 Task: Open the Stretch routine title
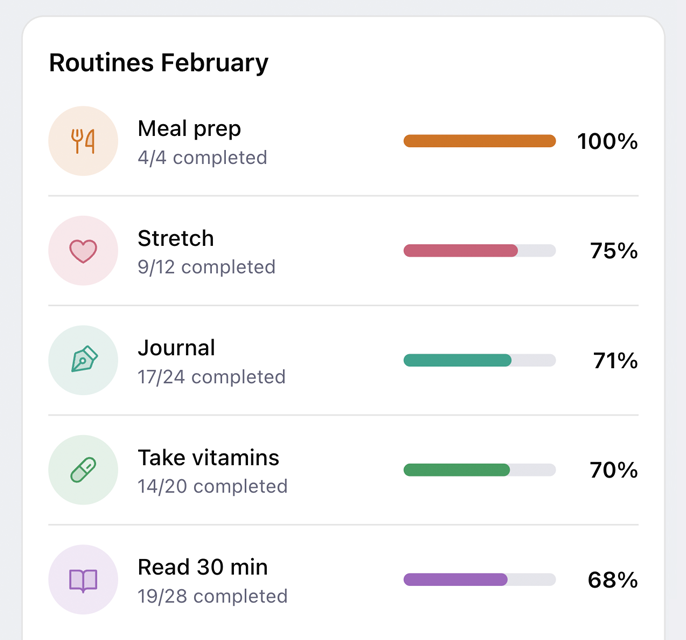coord(176,239)
